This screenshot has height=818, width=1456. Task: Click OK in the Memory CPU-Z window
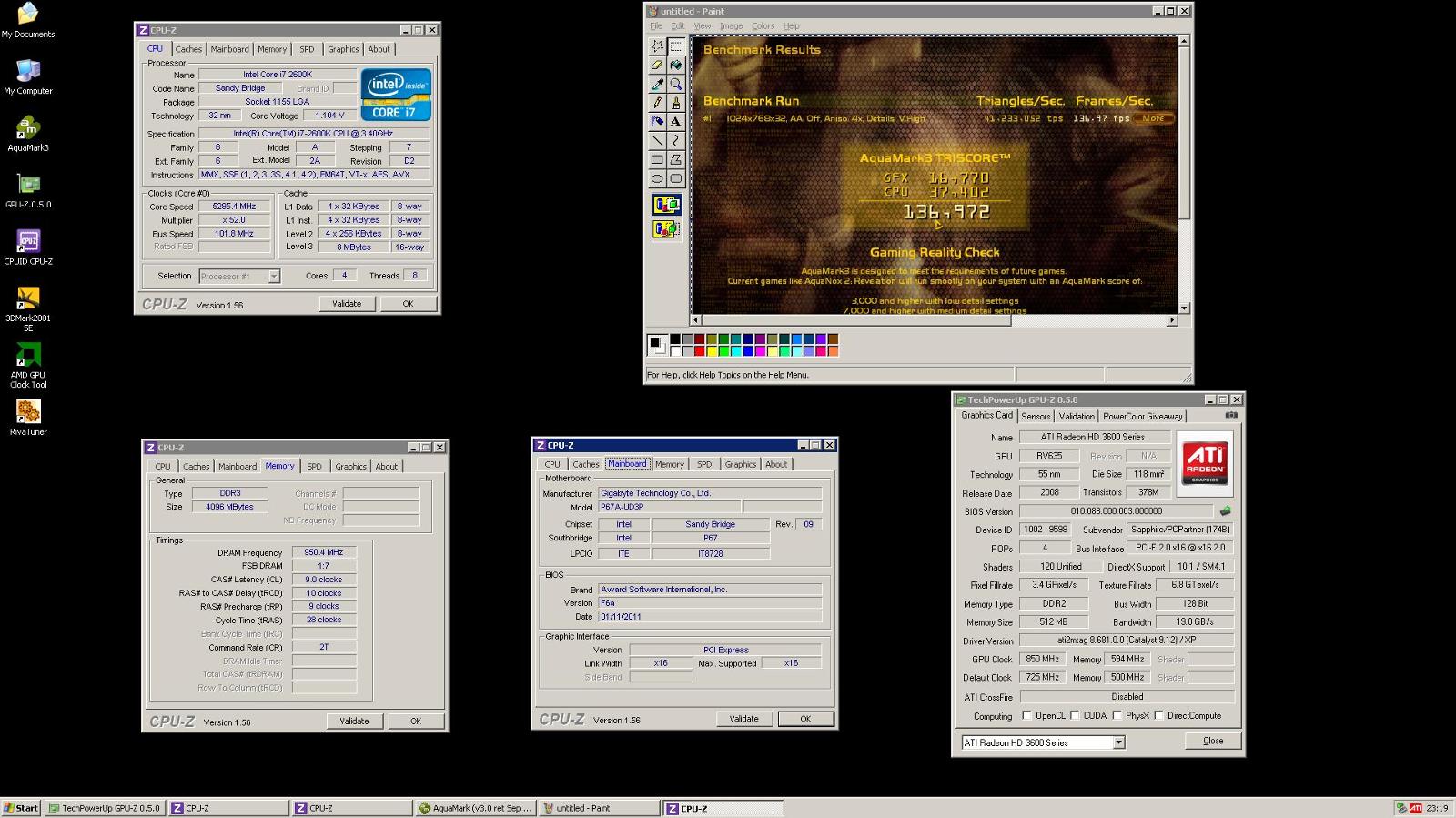[x=415, y=721]
